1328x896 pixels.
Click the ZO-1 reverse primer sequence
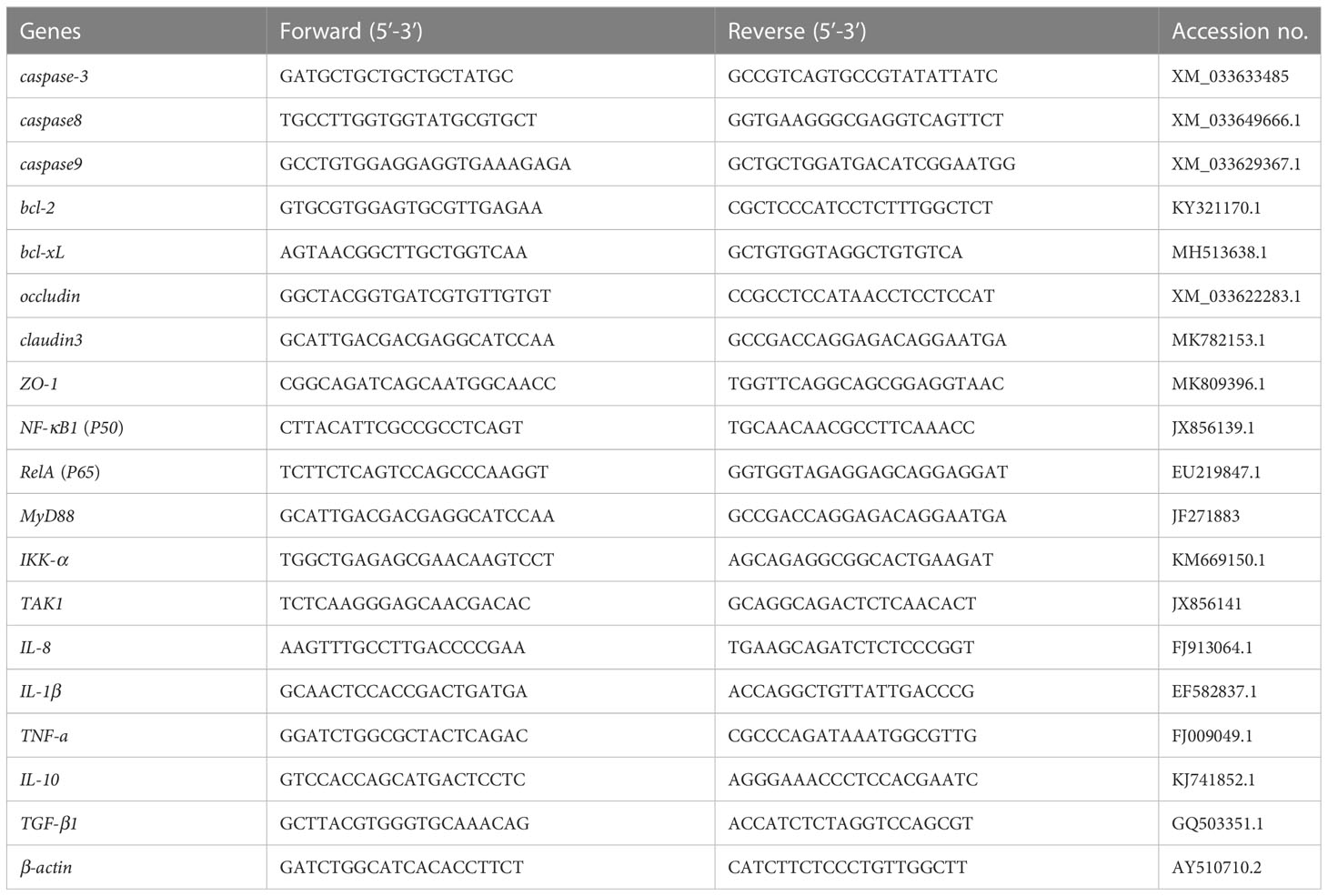(x=865, y=384)
